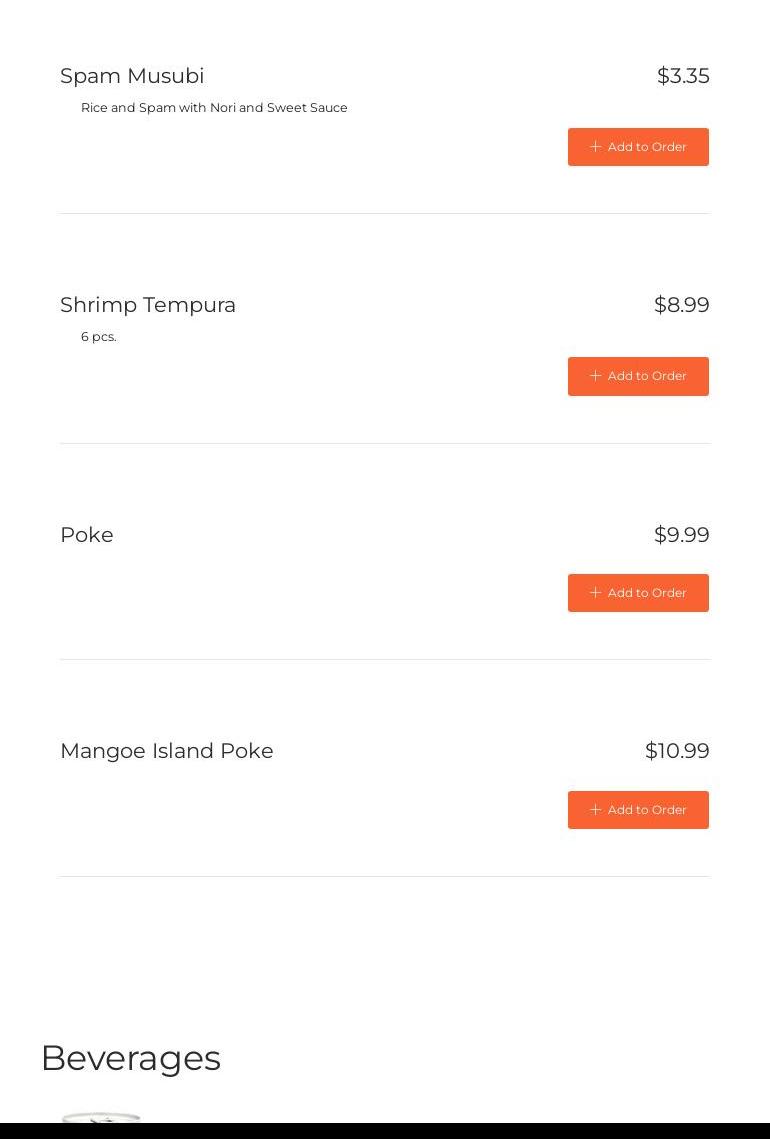This screenshot has height=1139, width=770.
Task: Click the $10.99 price label
Action: point(677,751)
